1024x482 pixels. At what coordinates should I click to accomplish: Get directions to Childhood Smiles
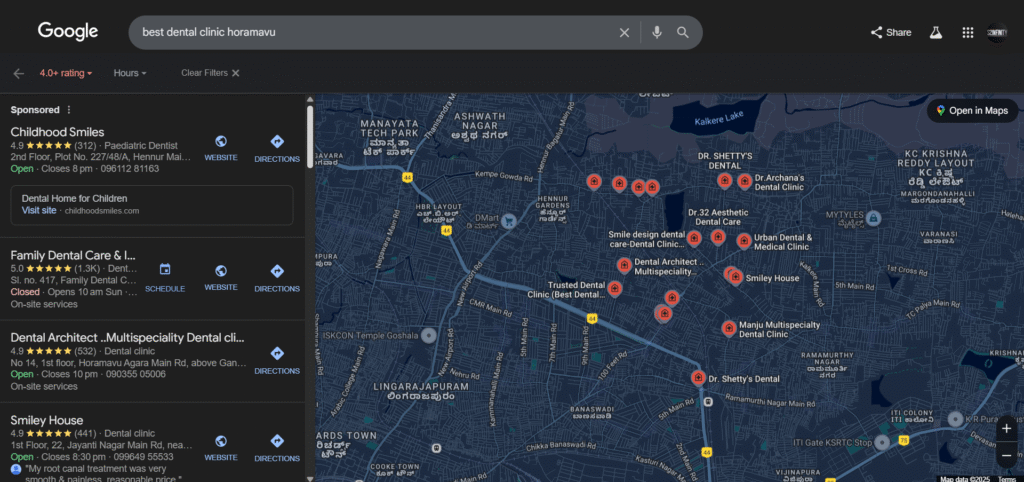click(x=277, y=147)
